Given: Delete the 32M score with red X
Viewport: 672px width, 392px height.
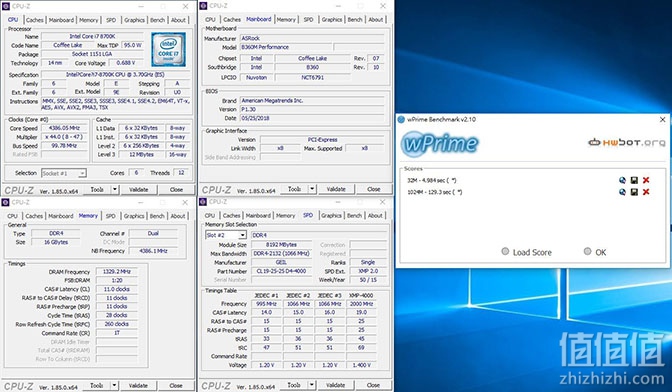Looking at the screenshot, I should 646,180.
